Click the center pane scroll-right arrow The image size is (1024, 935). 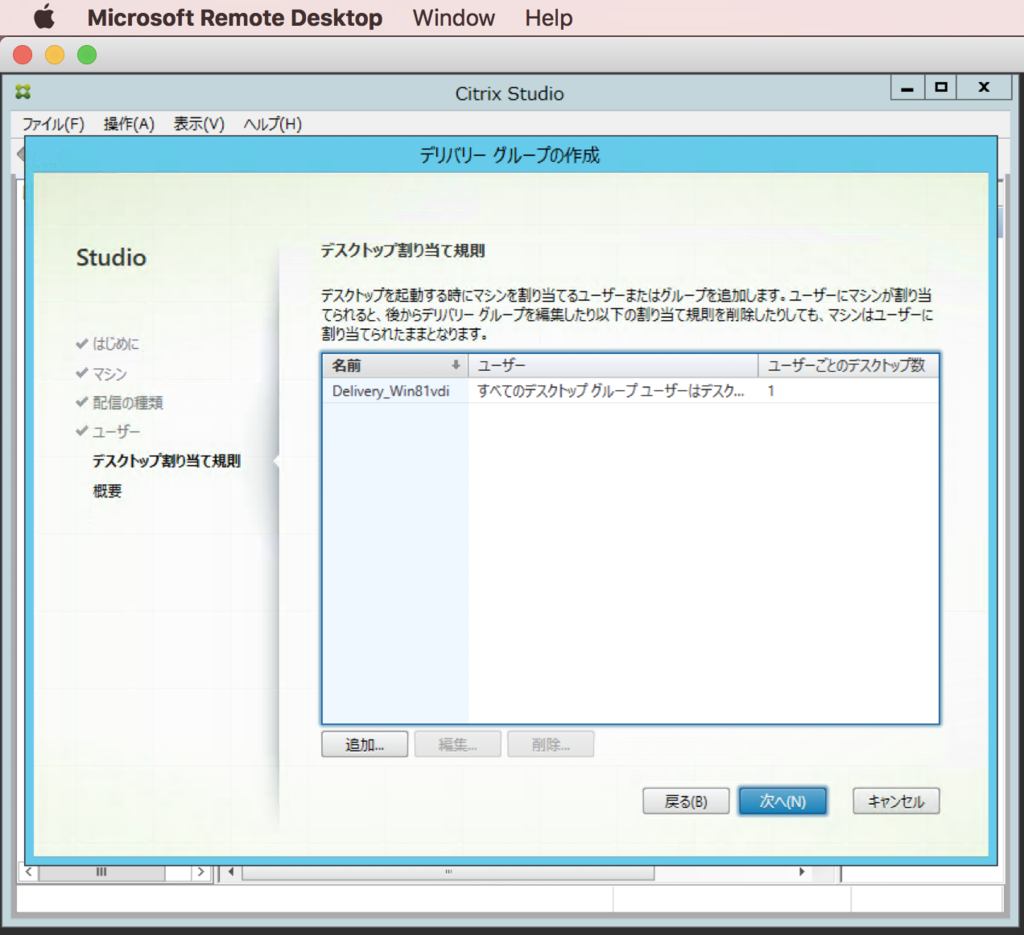[802, 872]
